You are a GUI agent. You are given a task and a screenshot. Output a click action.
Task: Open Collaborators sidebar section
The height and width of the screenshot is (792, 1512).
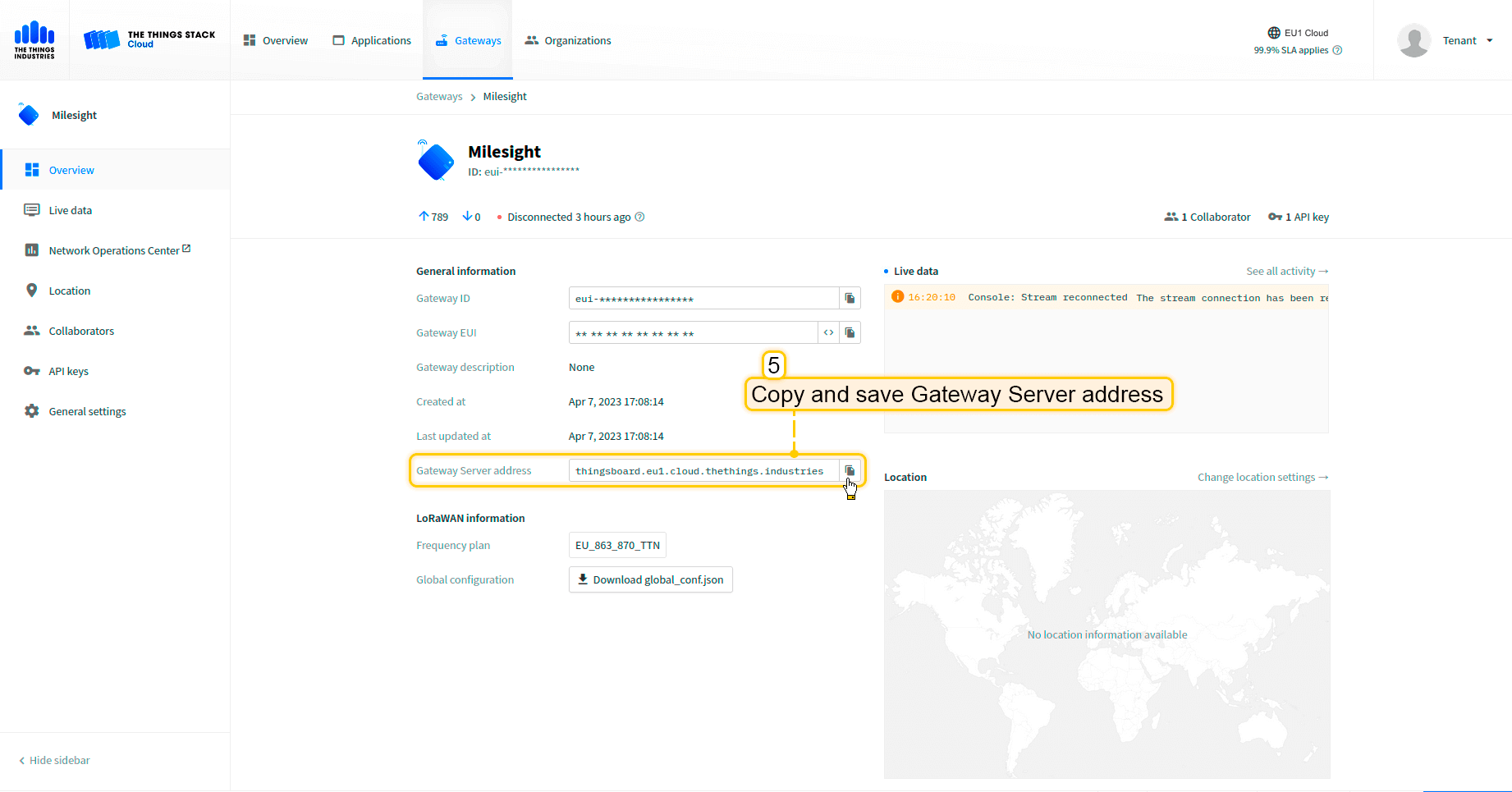click(81, 332)
